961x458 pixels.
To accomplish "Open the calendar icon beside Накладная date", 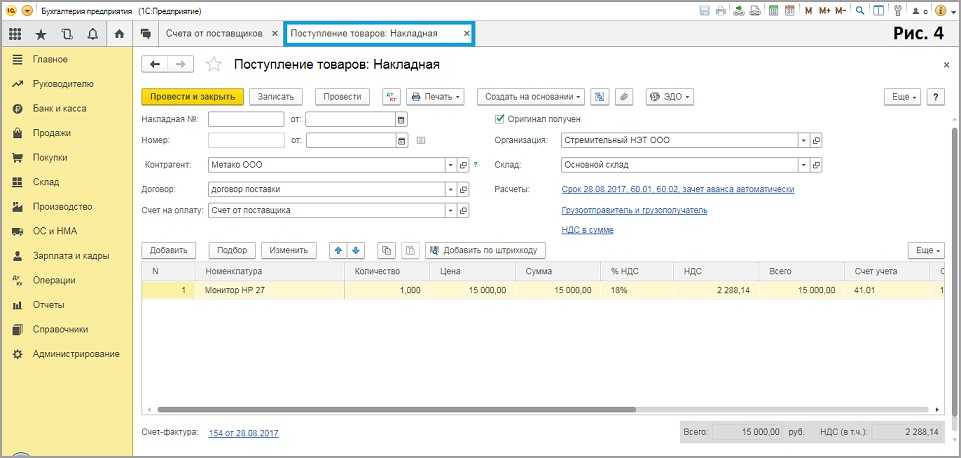I will [x=401, y=119].
